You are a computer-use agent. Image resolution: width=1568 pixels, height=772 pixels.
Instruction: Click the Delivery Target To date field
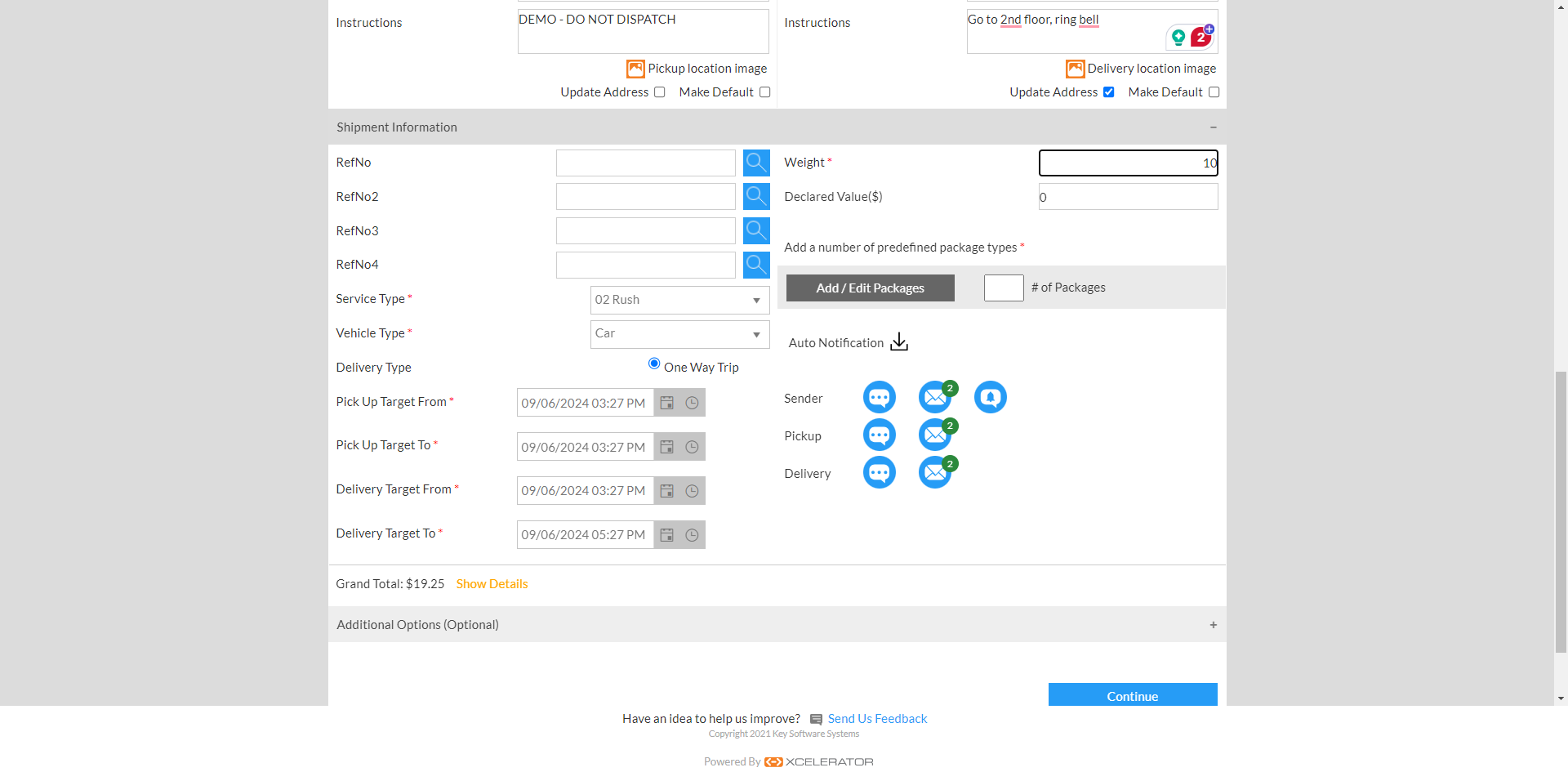click(585, 535)
